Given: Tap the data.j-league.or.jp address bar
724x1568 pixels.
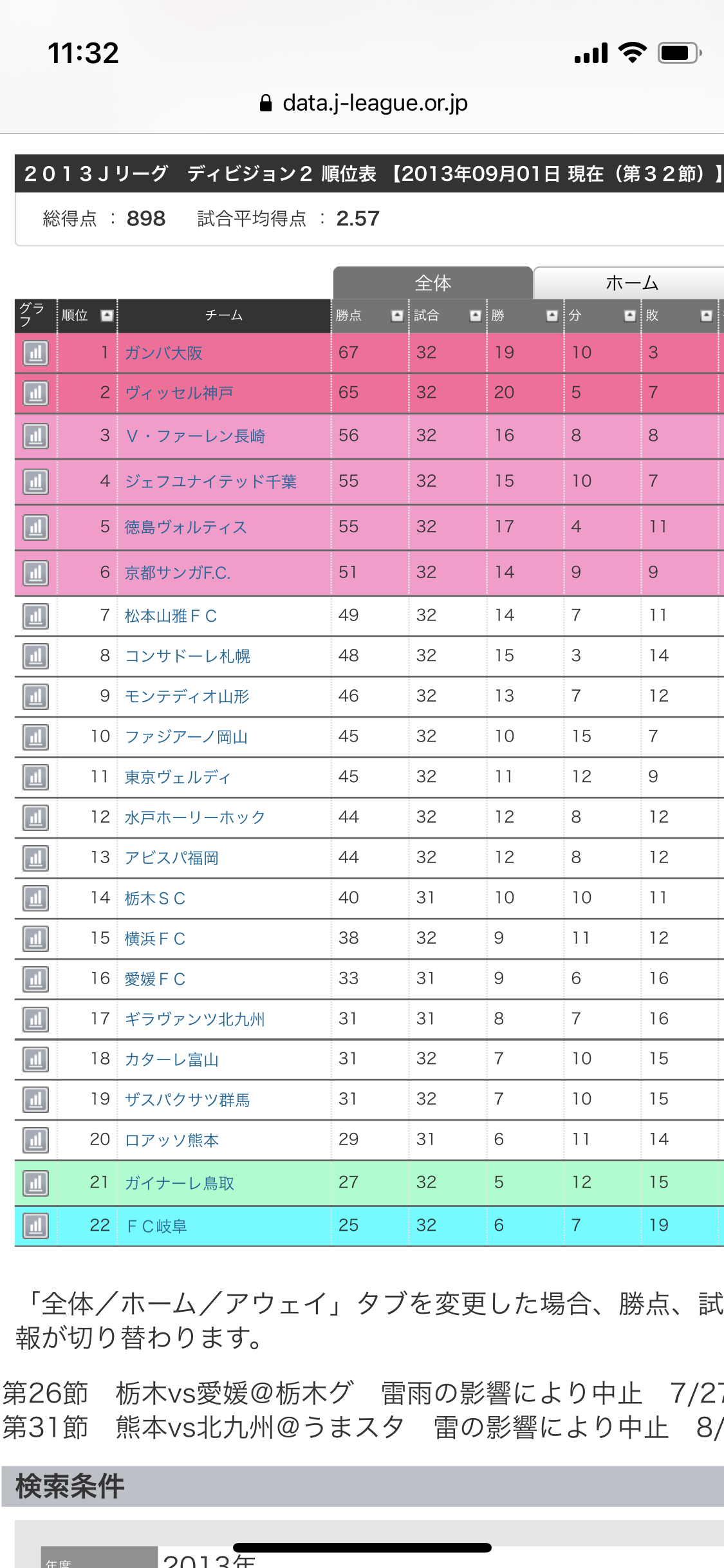Looking at the screenshot, I should click(375, 103).
